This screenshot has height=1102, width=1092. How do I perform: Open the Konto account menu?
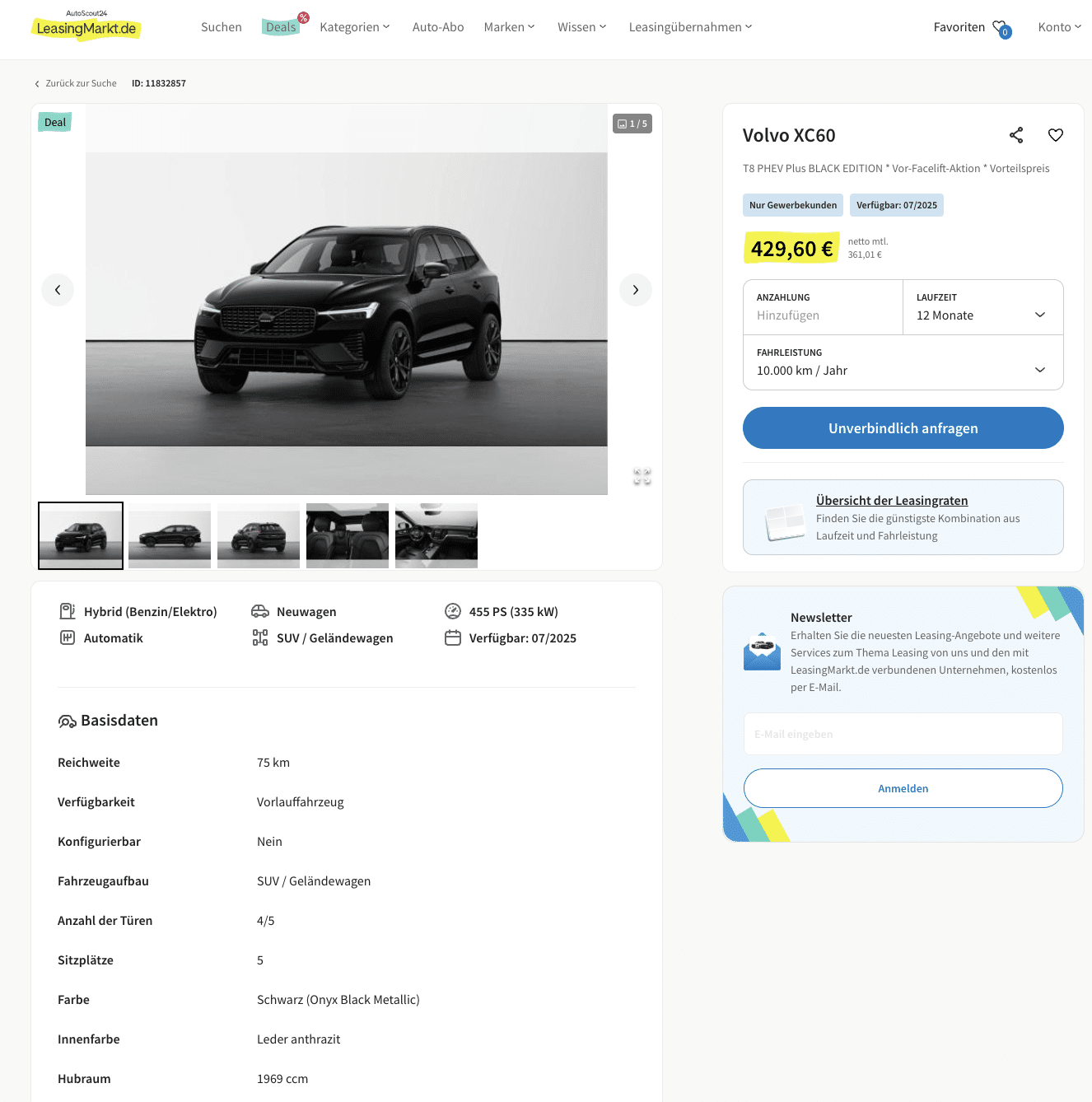pyautogui.click(x=1060, y=27)
